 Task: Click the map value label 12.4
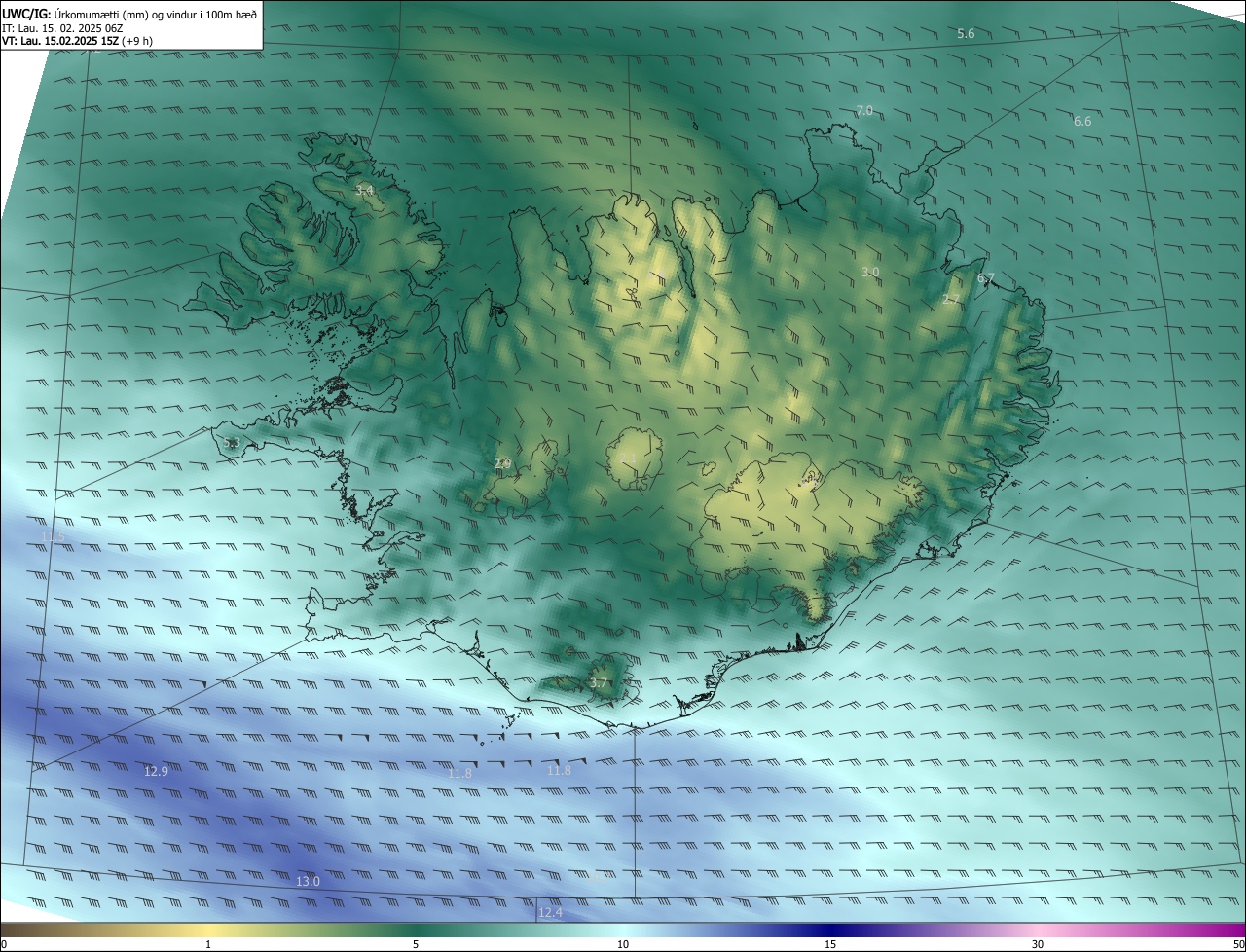(550, 913)
